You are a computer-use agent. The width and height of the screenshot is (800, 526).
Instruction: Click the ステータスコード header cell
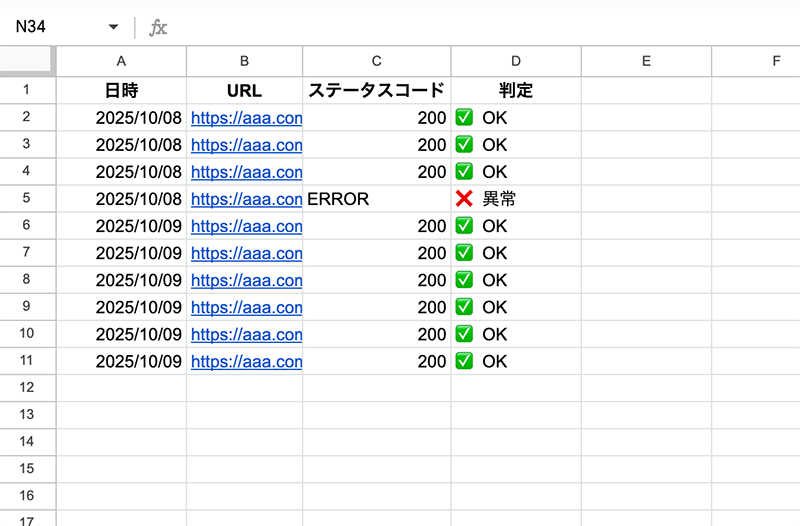coord(376,90)
